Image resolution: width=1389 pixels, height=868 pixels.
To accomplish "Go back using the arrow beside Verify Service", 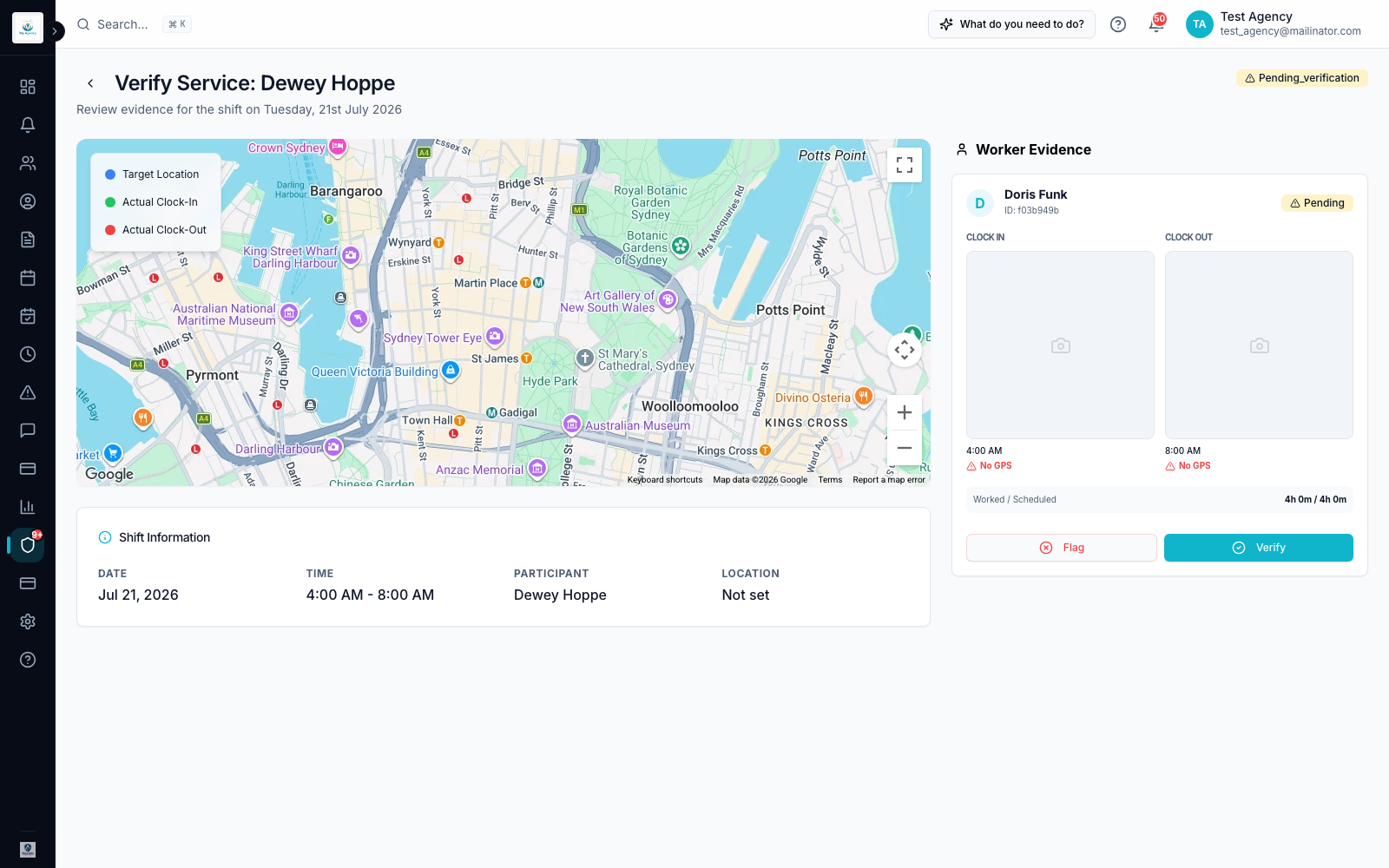I will pyautogui.click(x=90, y=83).
